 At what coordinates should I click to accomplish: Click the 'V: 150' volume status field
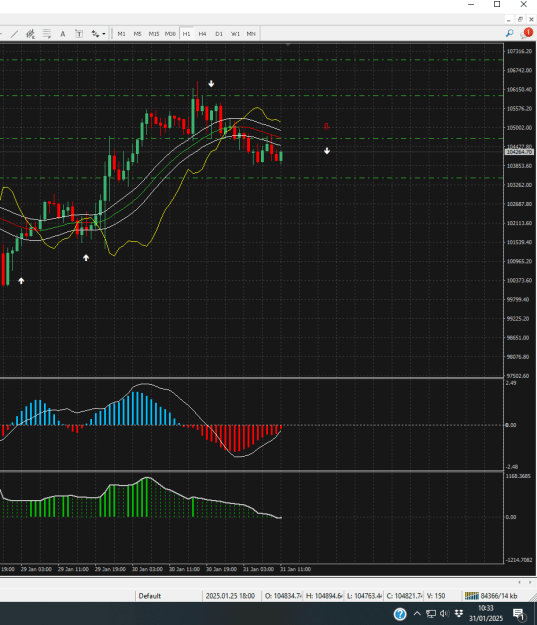pos(436,596)
